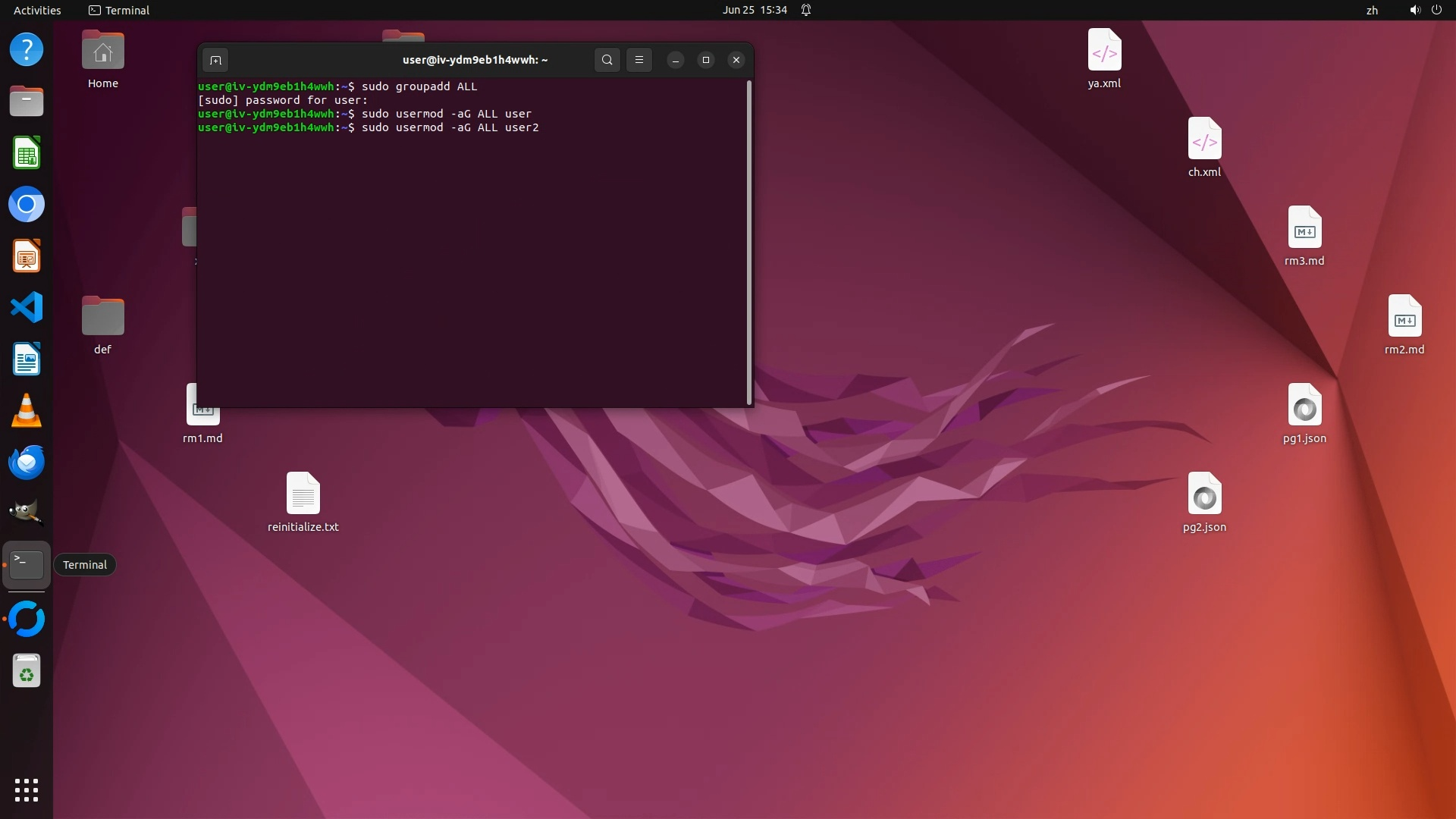Open system menu via volume icon
Image resolution: width=1456 pixels, height=819 pixels.
click(x=1414, y=10)
